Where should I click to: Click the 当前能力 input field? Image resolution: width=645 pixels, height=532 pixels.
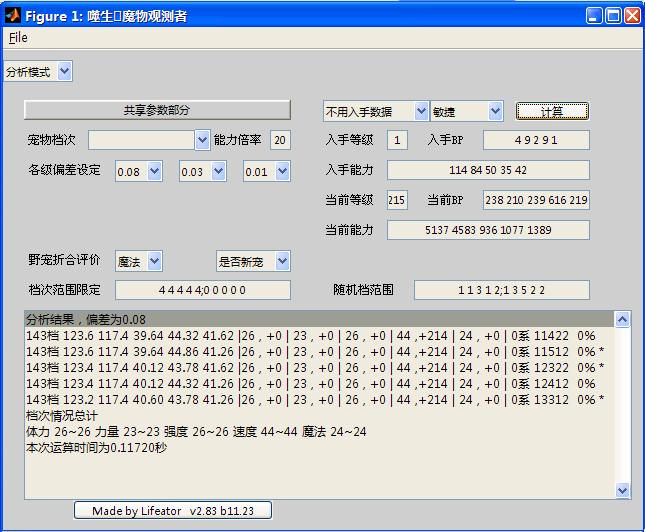click(488, 230)
